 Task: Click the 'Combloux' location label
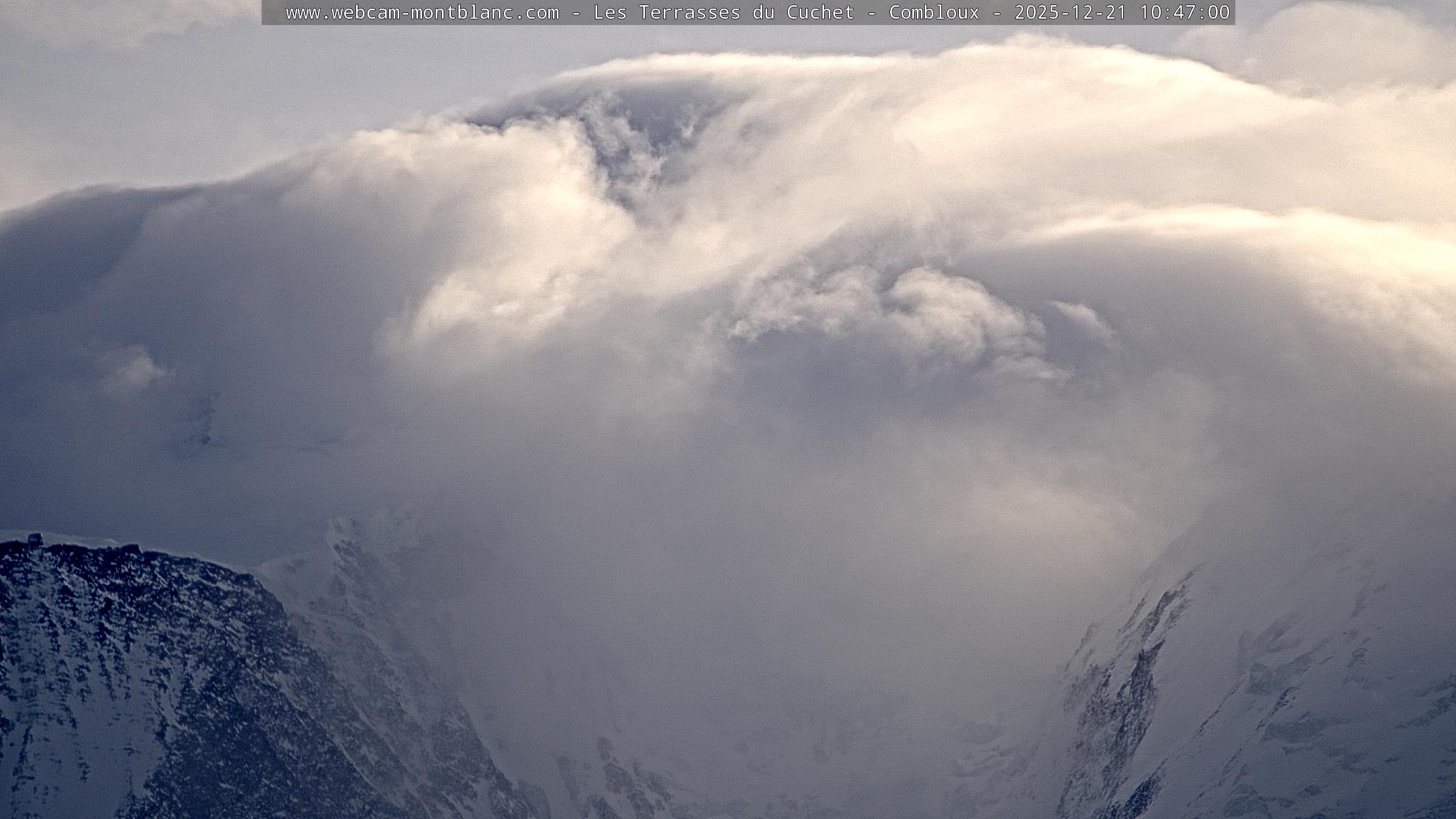pos(934,13)
